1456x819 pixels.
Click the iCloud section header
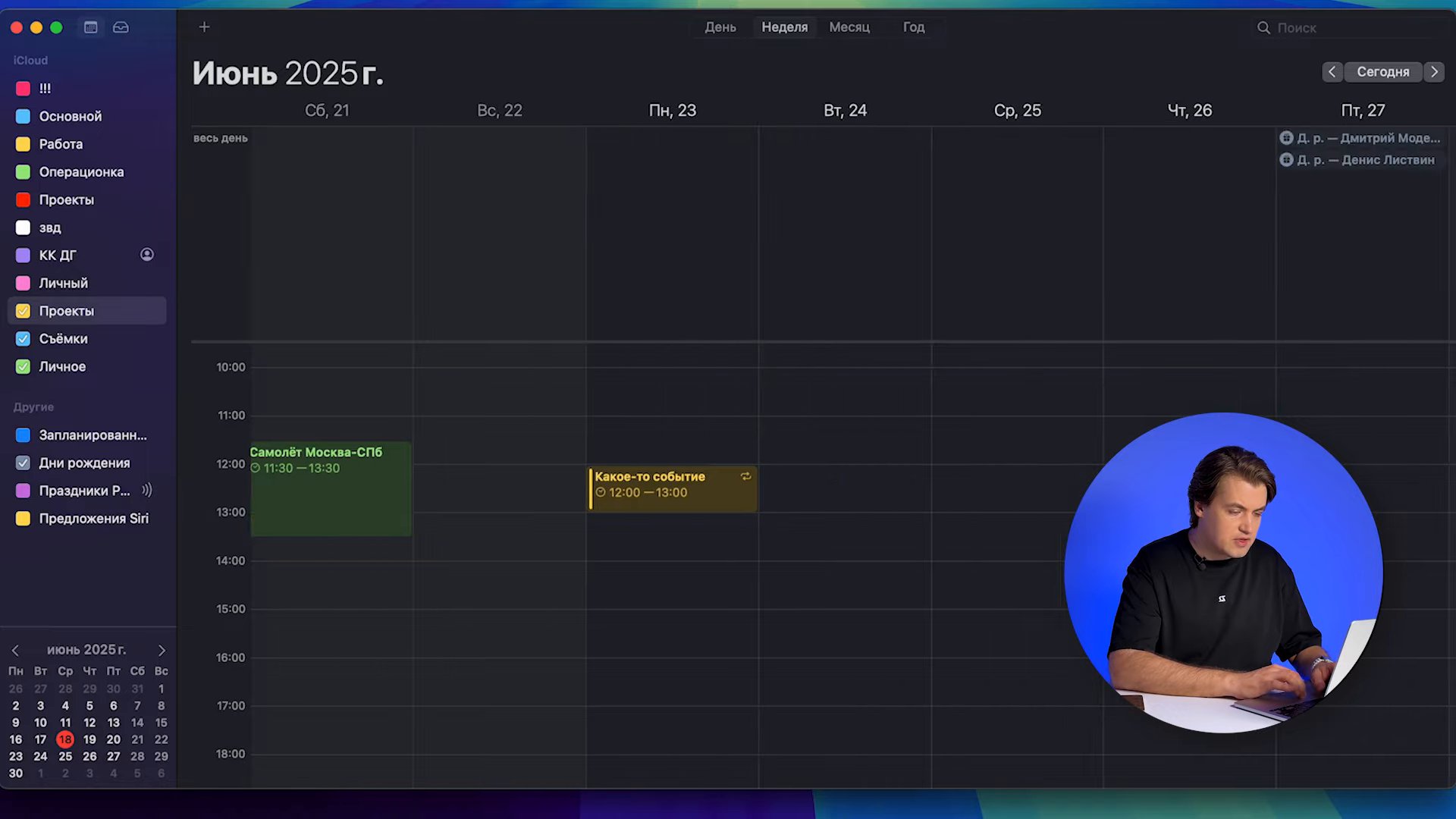click(x=30, y=60)
